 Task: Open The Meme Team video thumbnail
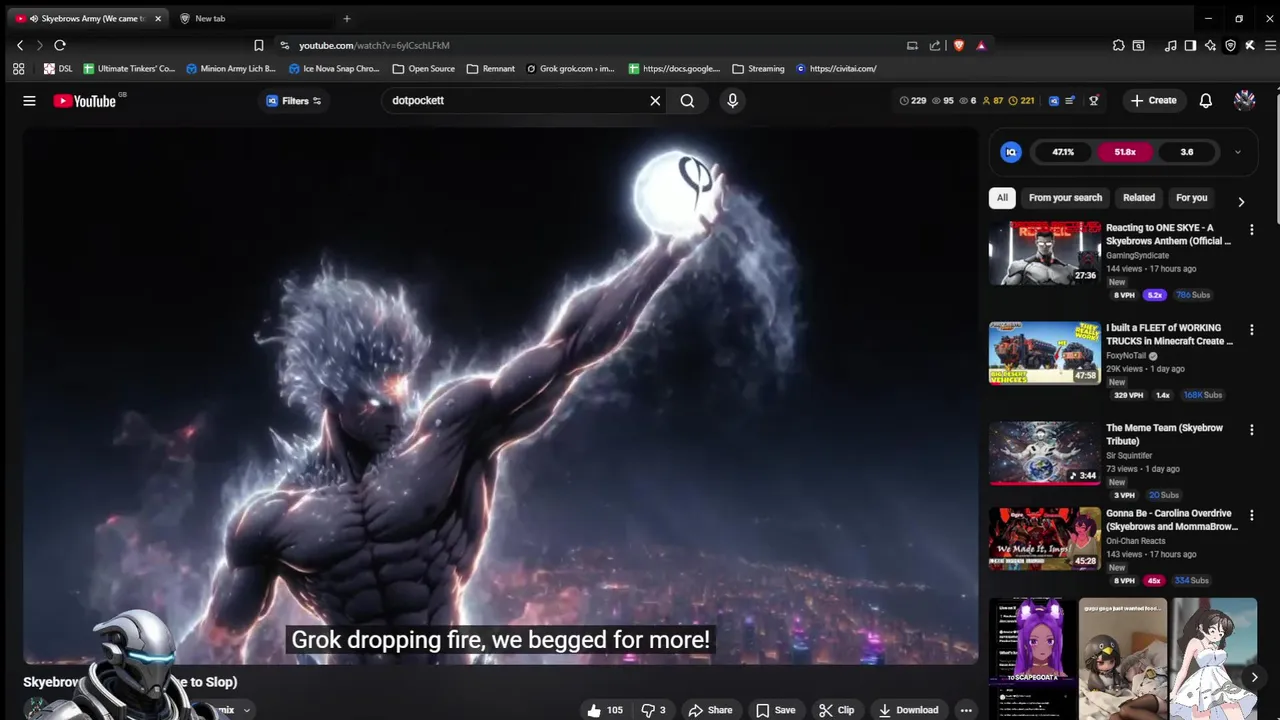click(x=1044, y=453)
